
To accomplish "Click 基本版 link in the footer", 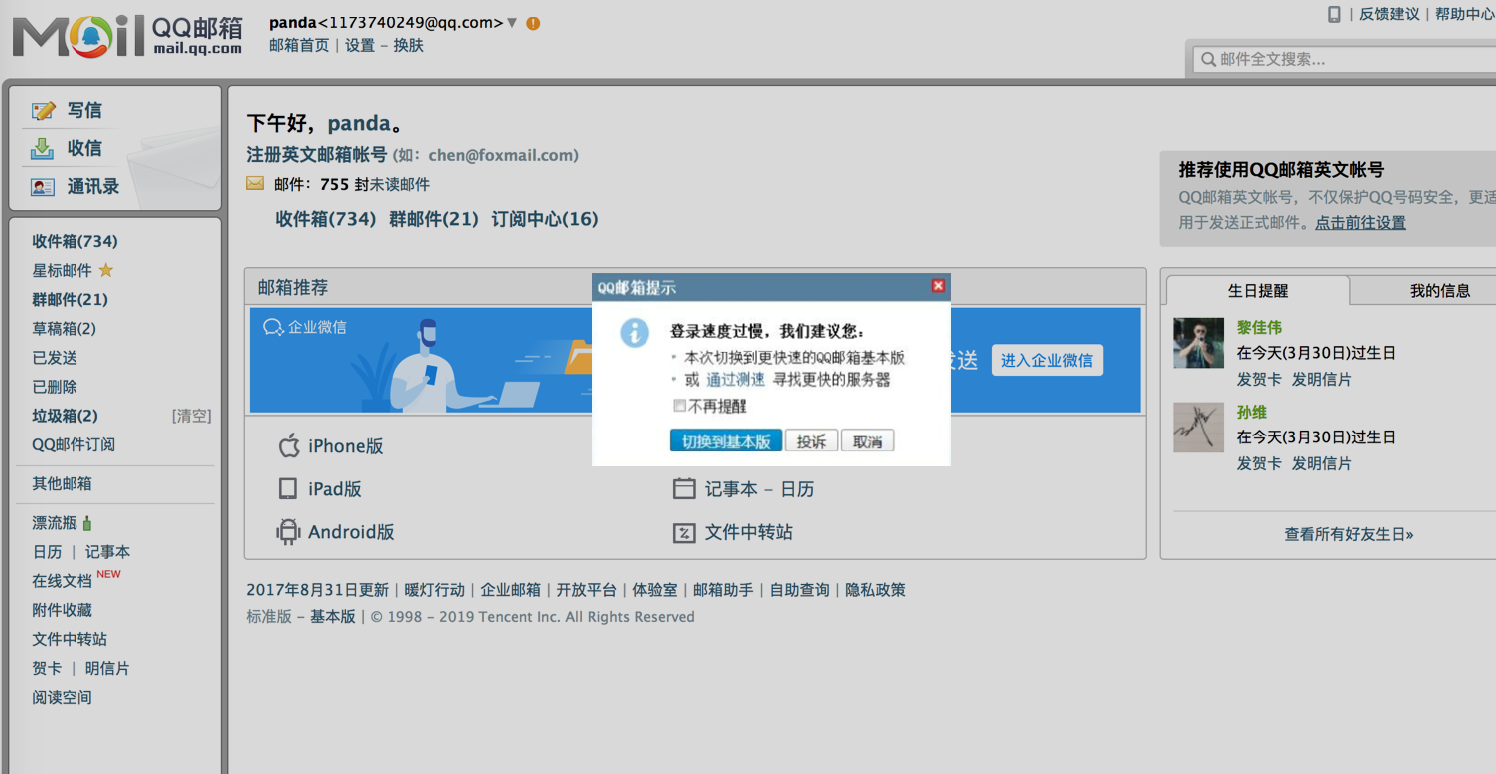I will 333,616.
